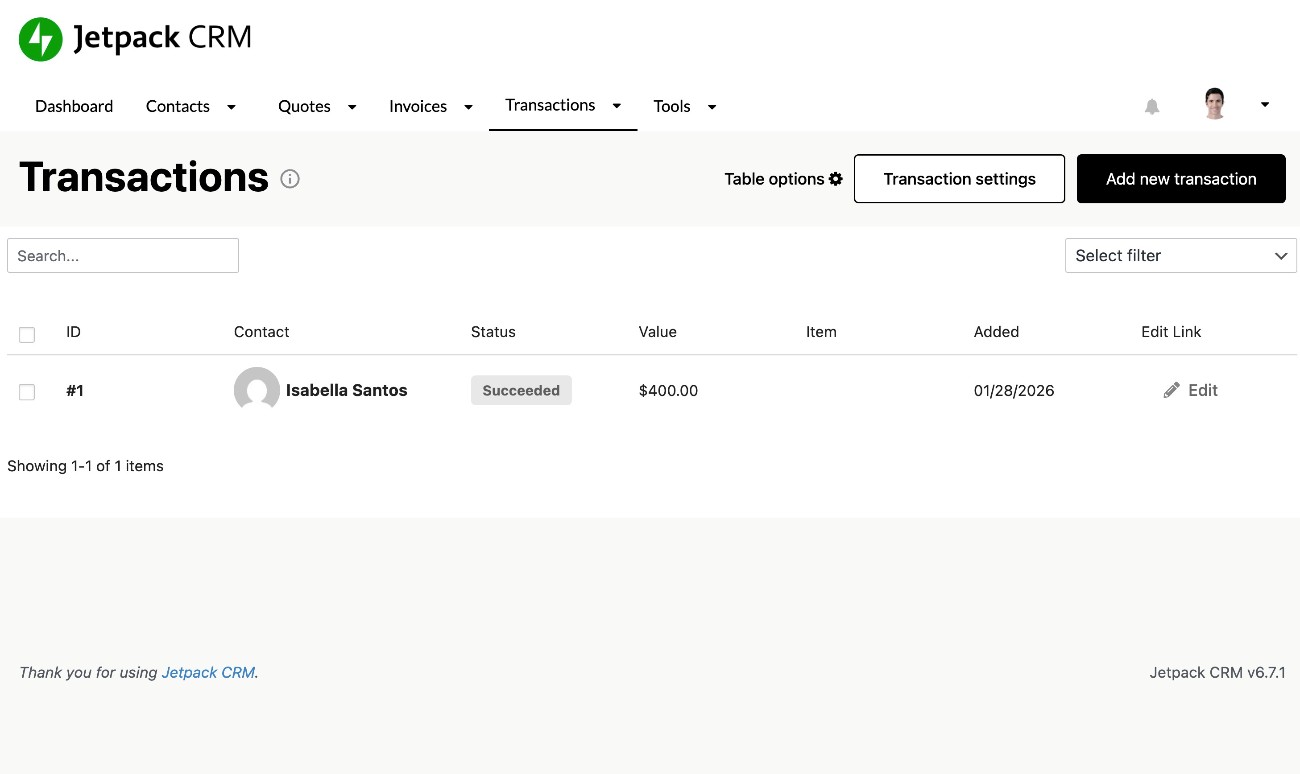Click the Search input field
The width and height of the screenshot is (1300, 774).
point(122,255)
